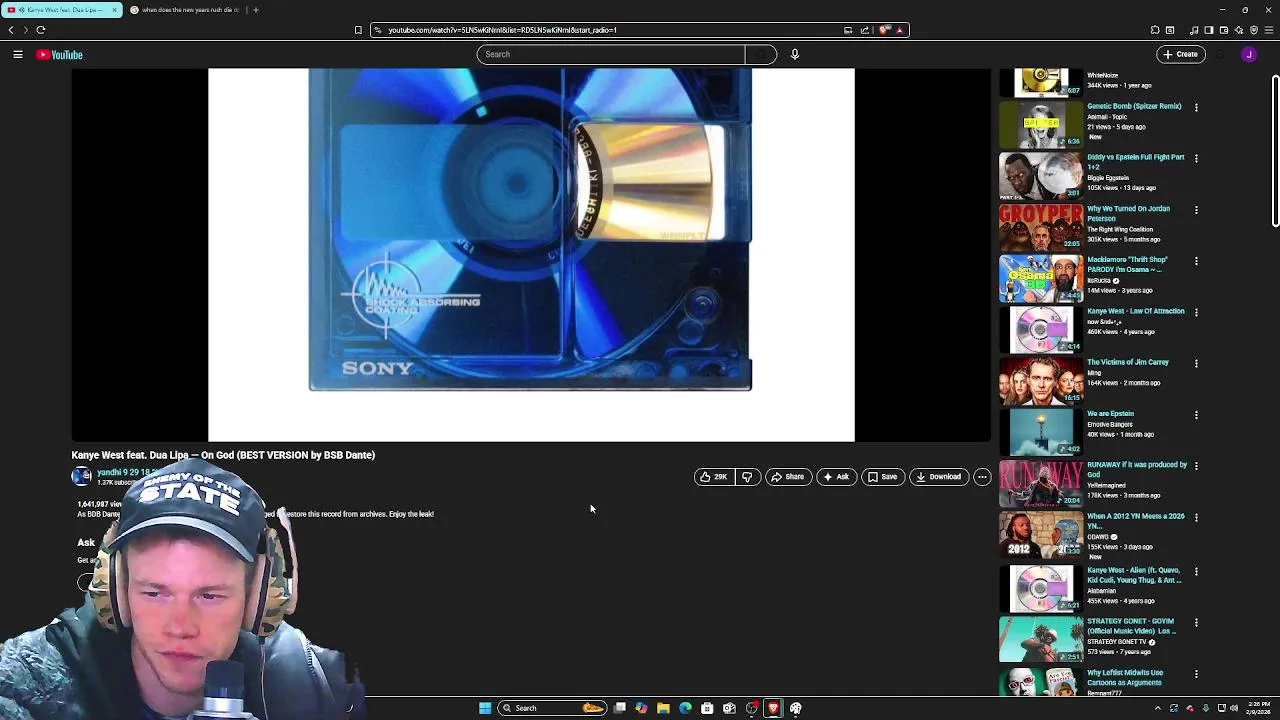Image resolution: width=1280 pixels, height=720 pixels.
Task: Open a new browser tab
Action: 256,10
